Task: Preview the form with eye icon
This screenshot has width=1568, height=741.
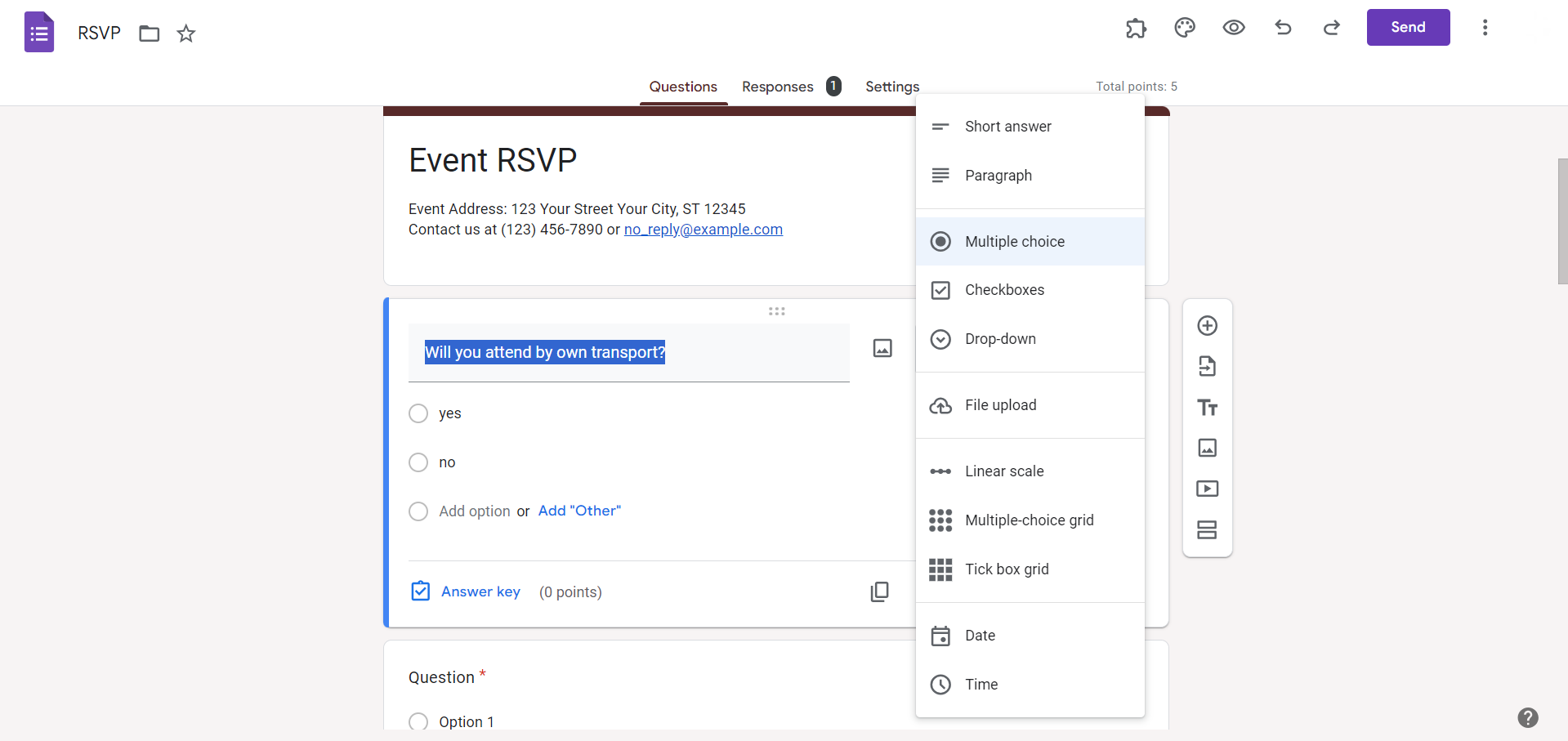Action: [x=1234, y=28]
